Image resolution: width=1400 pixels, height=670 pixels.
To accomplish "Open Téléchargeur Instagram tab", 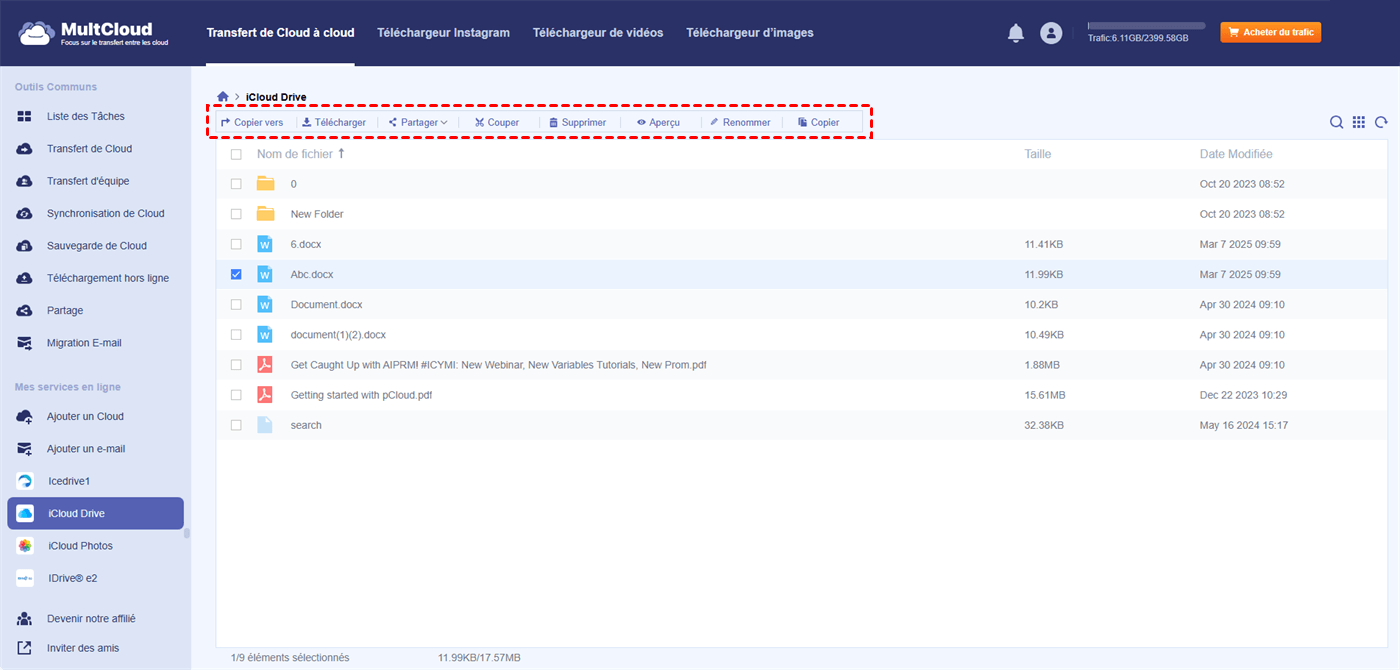I will tap(443, 33).
